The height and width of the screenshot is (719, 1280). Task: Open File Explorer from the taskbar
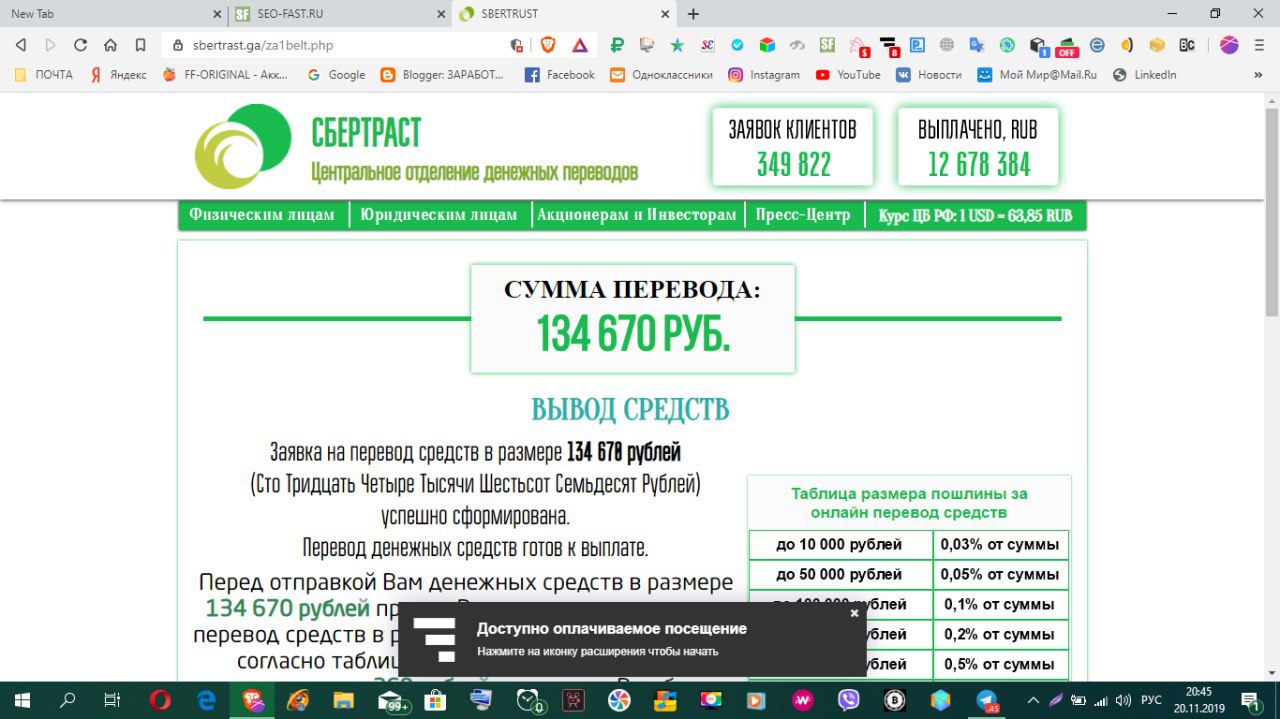coord(343,701)
